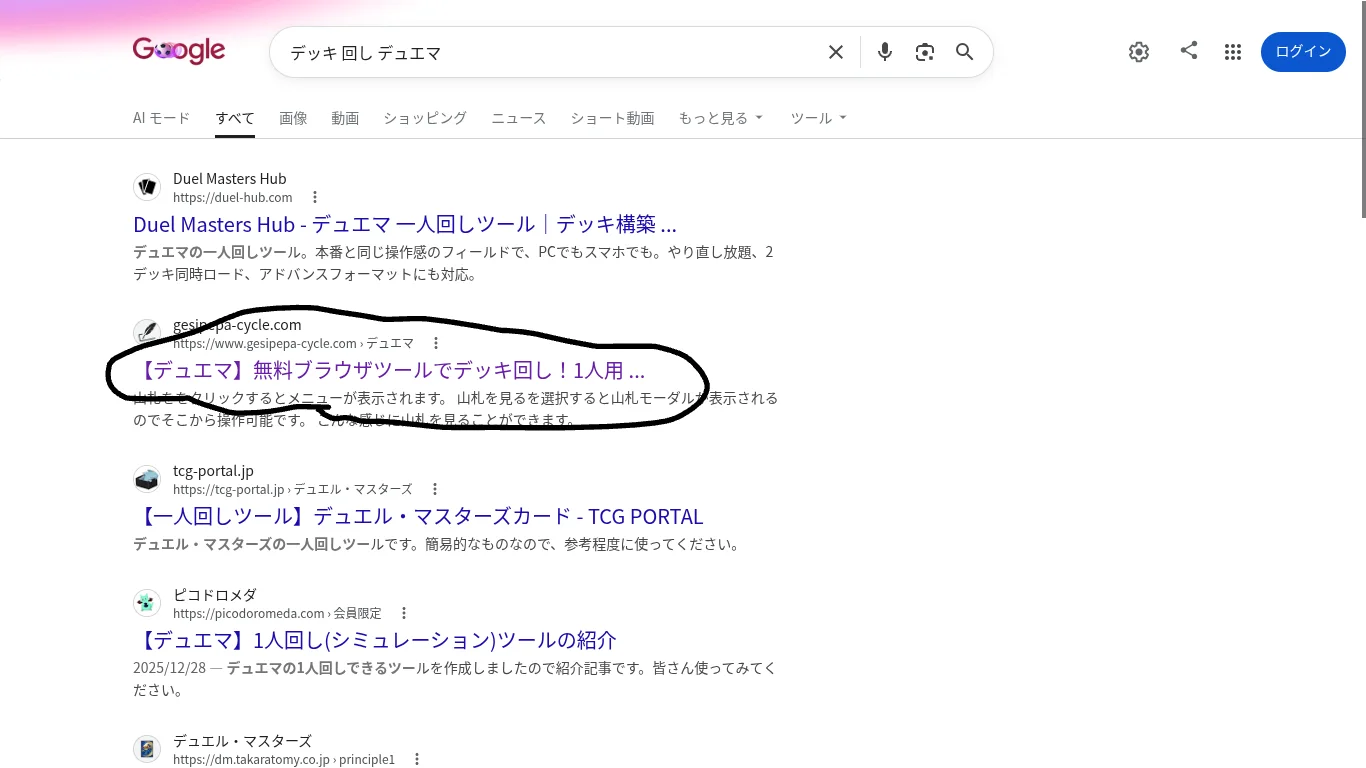Switch to ショート動画 tab
Image resolution: width=1366 pixels, height=768 pixels.
pyautogui.click(x=612, y=118)
